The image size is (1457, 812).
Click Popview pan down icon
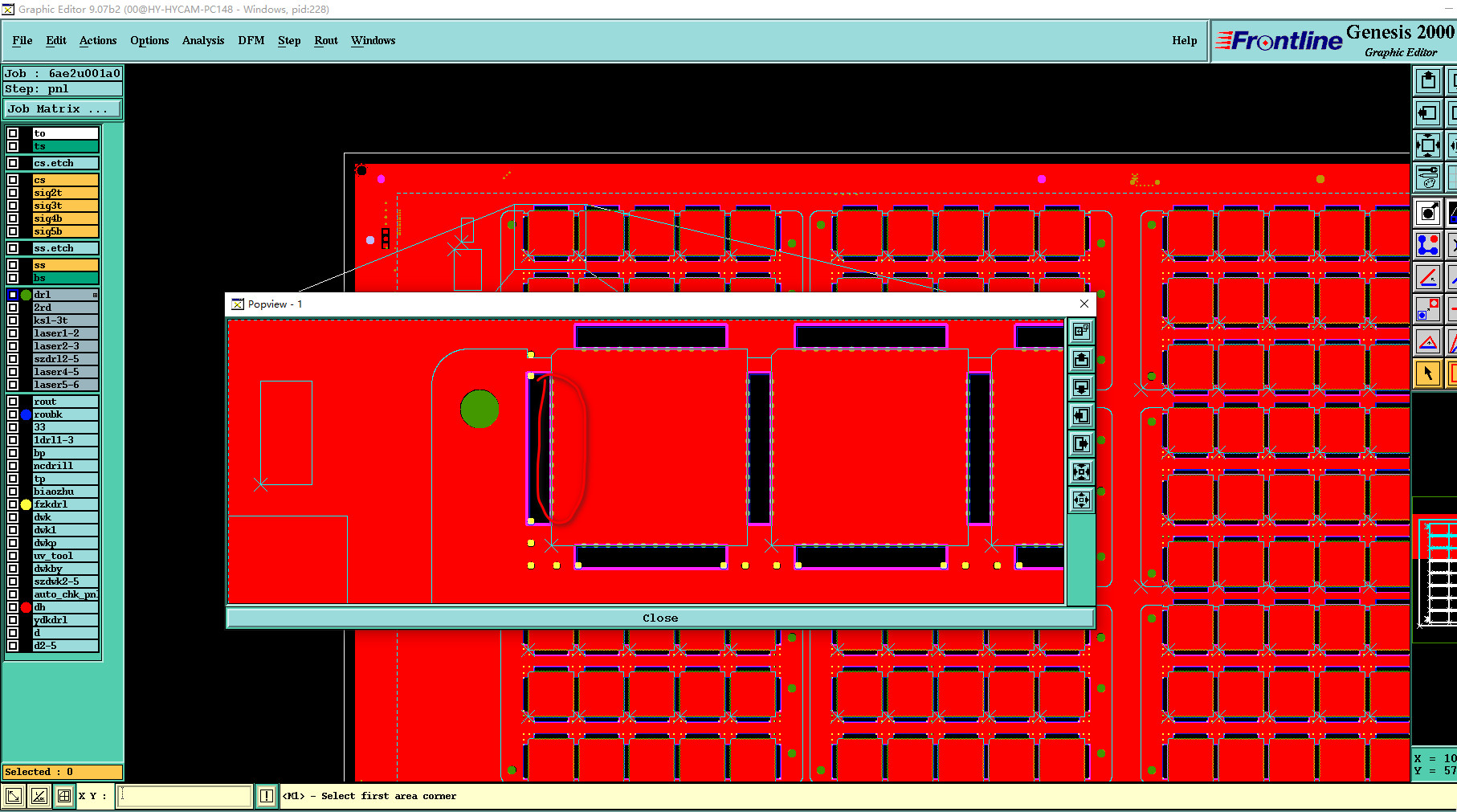[x=1082, y=387]
